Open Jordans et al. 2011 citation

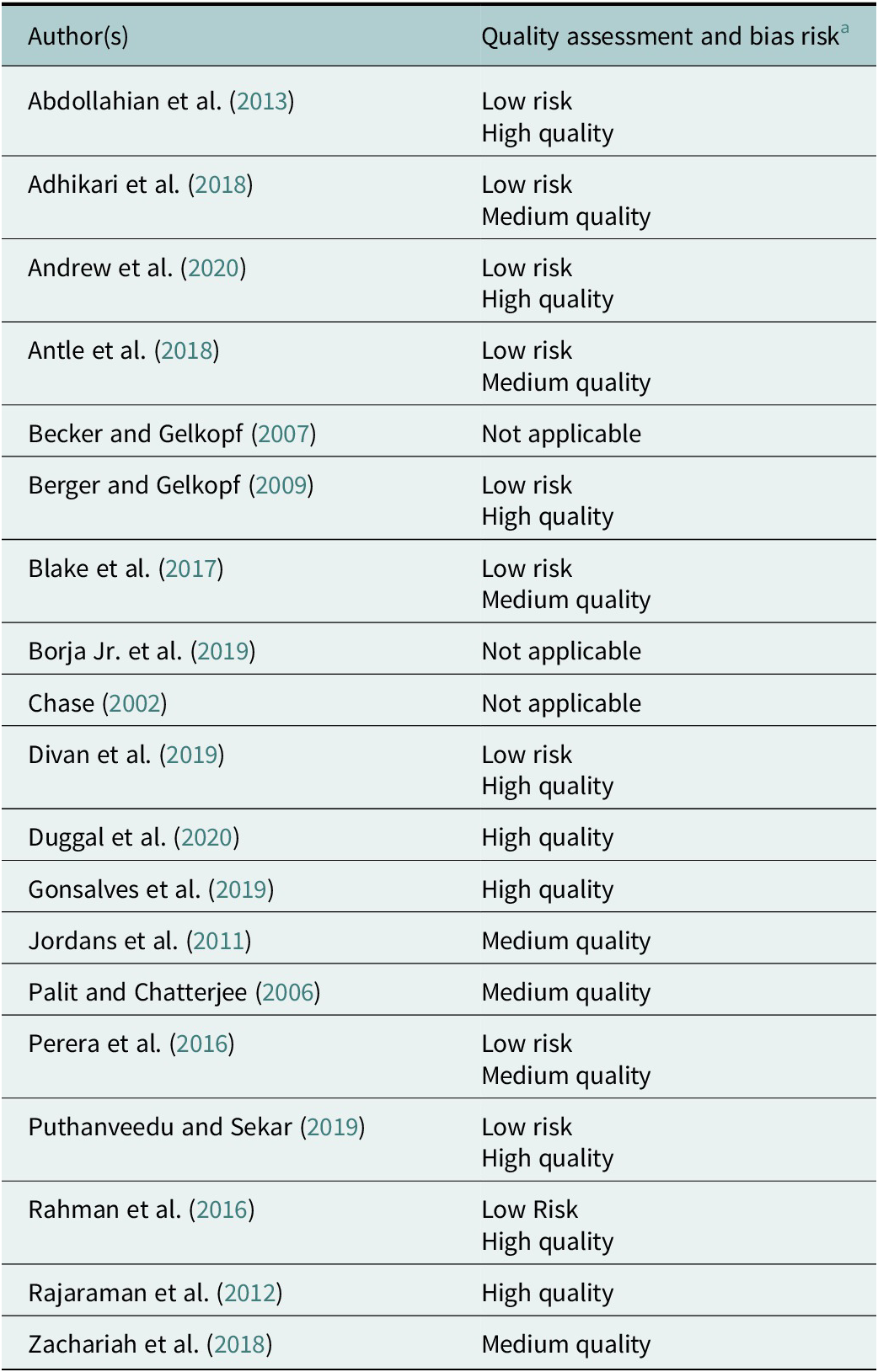coord(219,942)
